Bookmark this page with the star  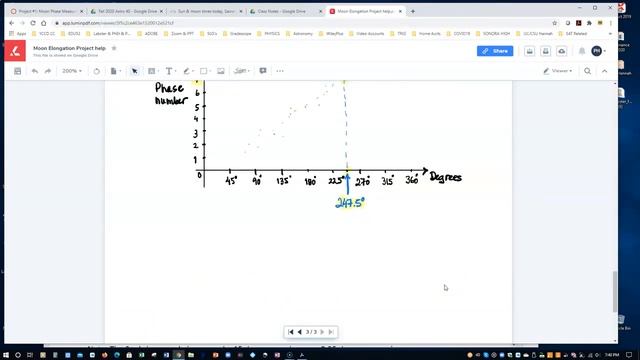[554, 23]
